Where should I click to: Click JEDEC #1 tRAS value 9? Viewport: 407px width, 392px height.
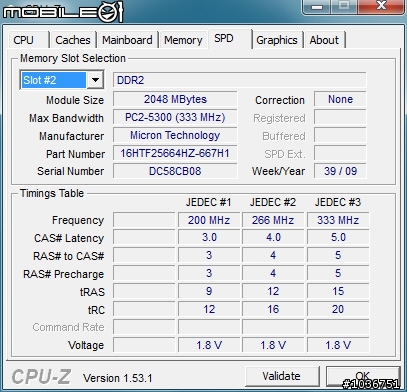point(209,291)
